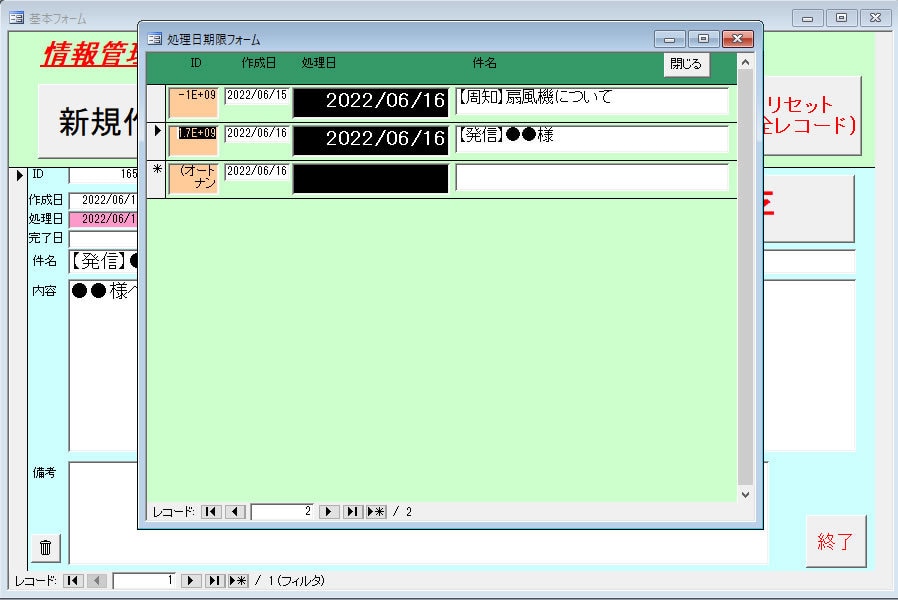This screenshot has height=600, width=898.
Task: Click 作成日 field in 基本フォーム
Action: (103, 200)
